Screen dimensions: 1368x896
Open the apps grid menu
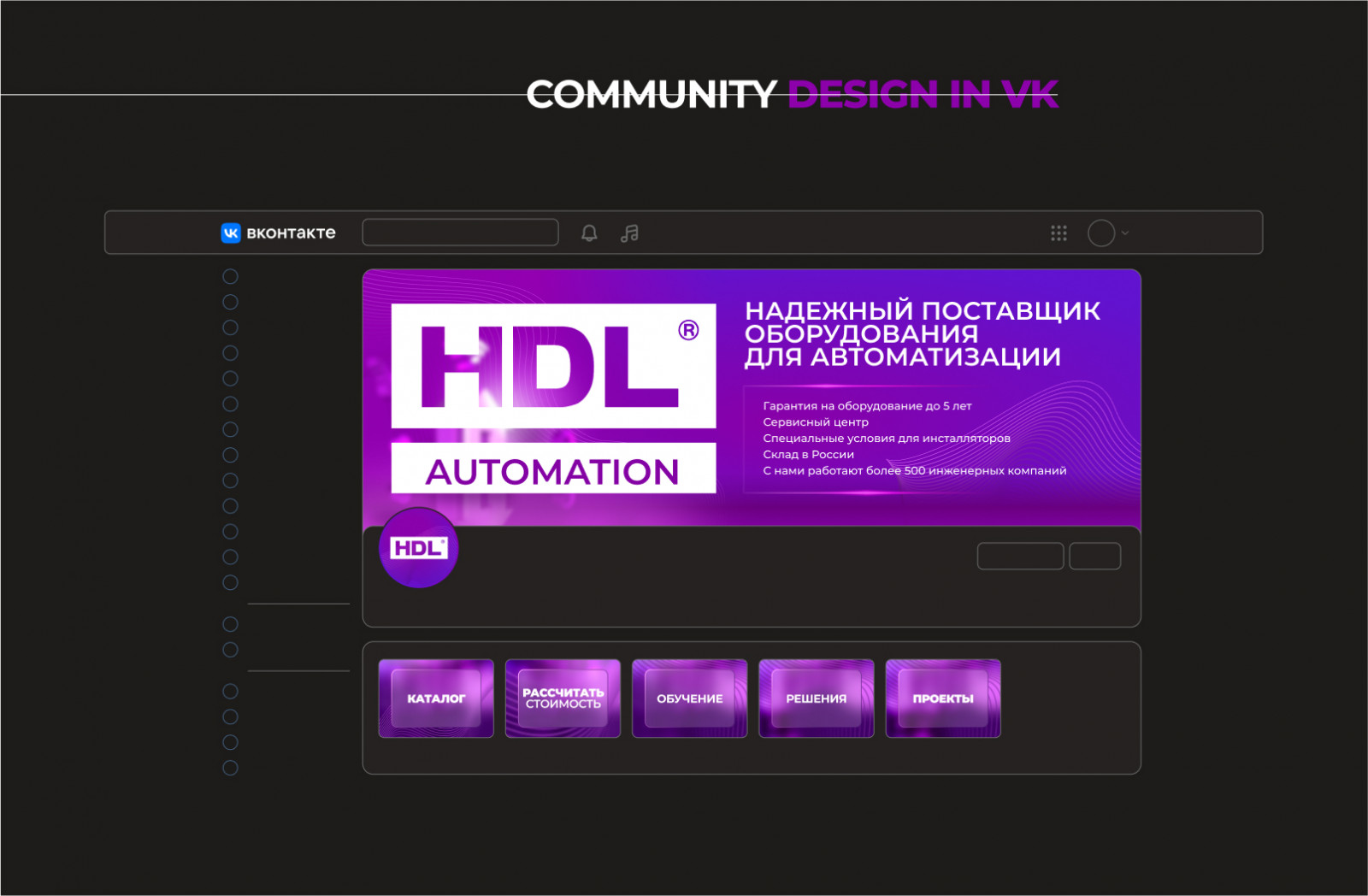[1058, 233]
